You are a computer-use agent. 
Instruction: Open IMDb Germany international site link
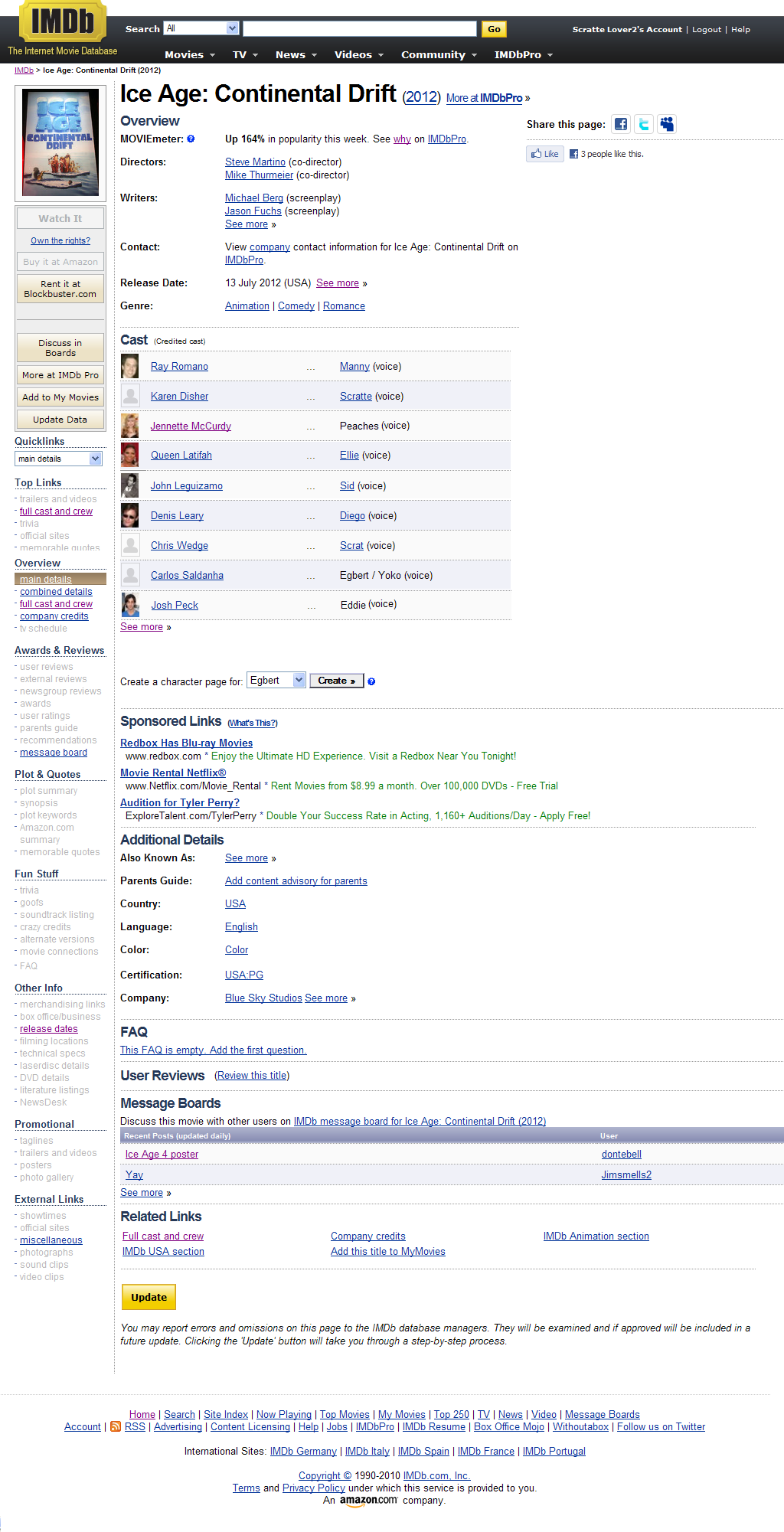303,1452
